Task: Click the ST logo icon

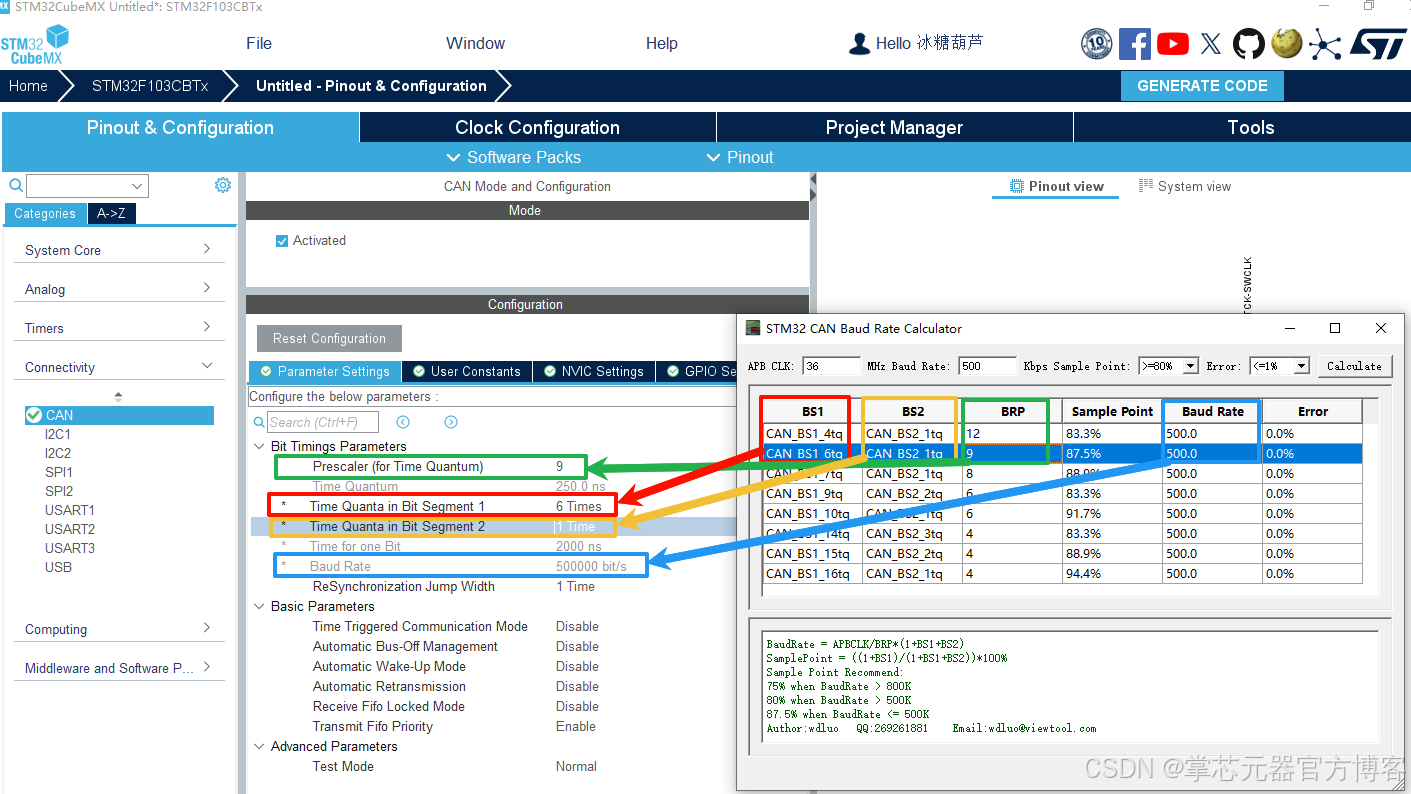Action: click(1378, 43)
